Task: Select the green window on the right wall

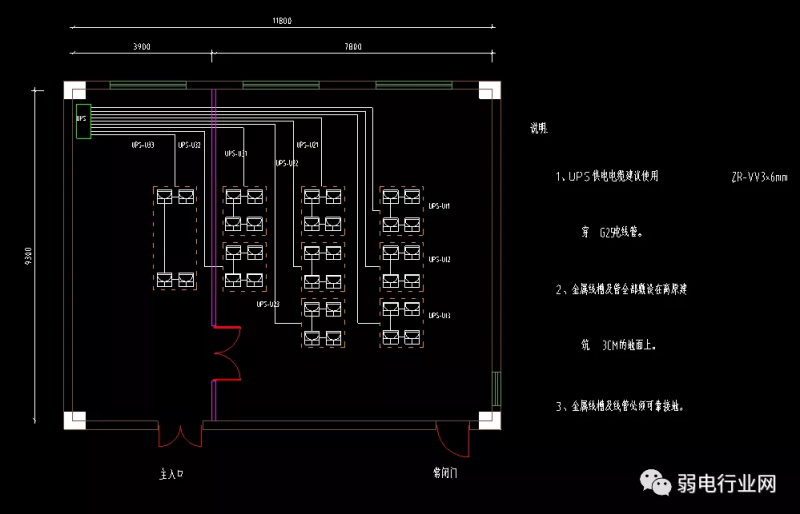Action: click(x=496, y=387)
